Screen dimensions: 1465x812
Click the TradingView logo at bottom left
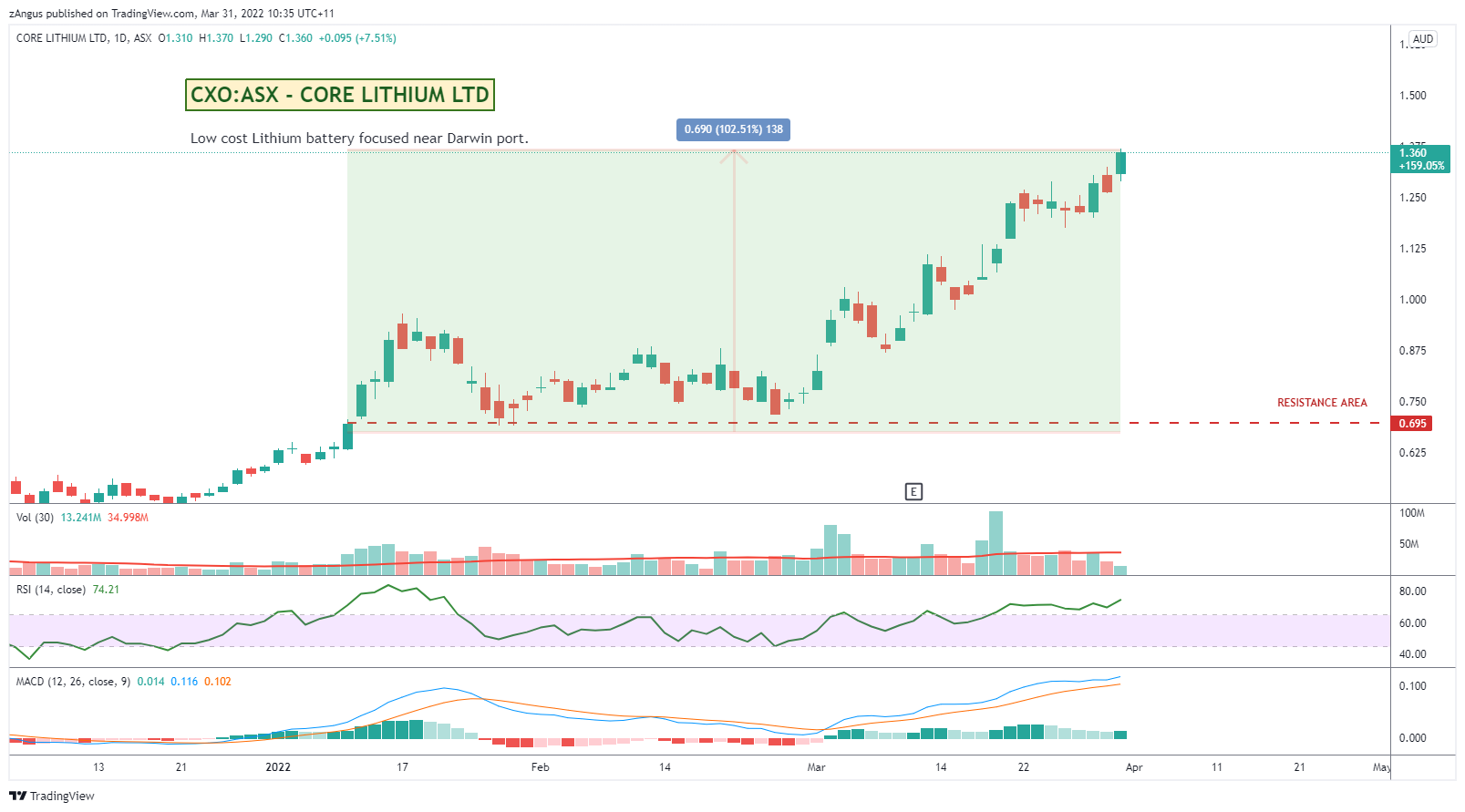point(51,796)
